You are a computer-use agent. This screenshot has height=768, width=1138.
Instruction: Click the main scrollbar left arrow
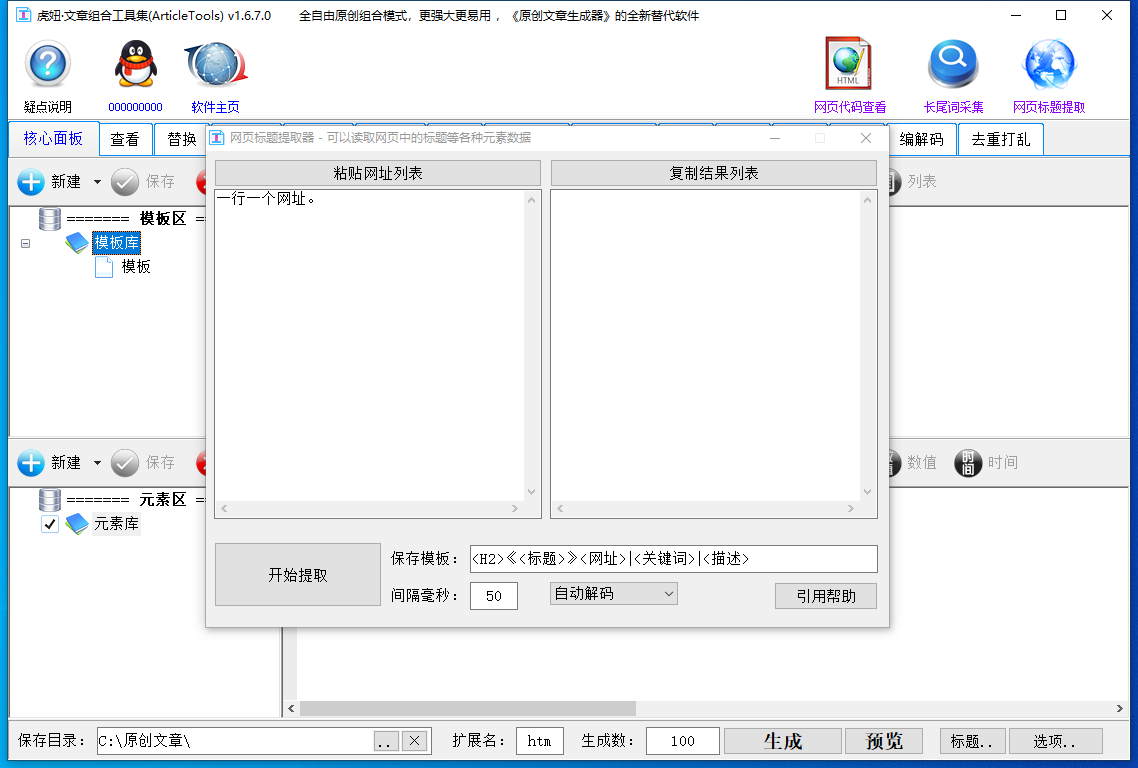click(291, 708)
